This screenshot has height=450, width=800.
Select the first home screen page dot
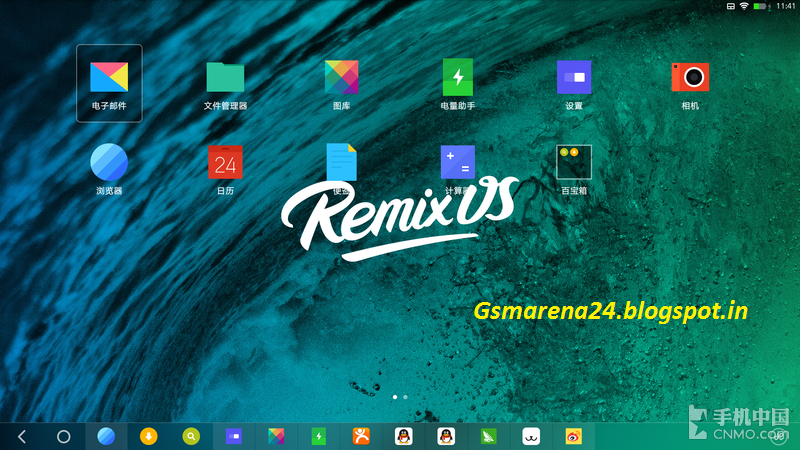pyautogui.click(x=395, y=397)
